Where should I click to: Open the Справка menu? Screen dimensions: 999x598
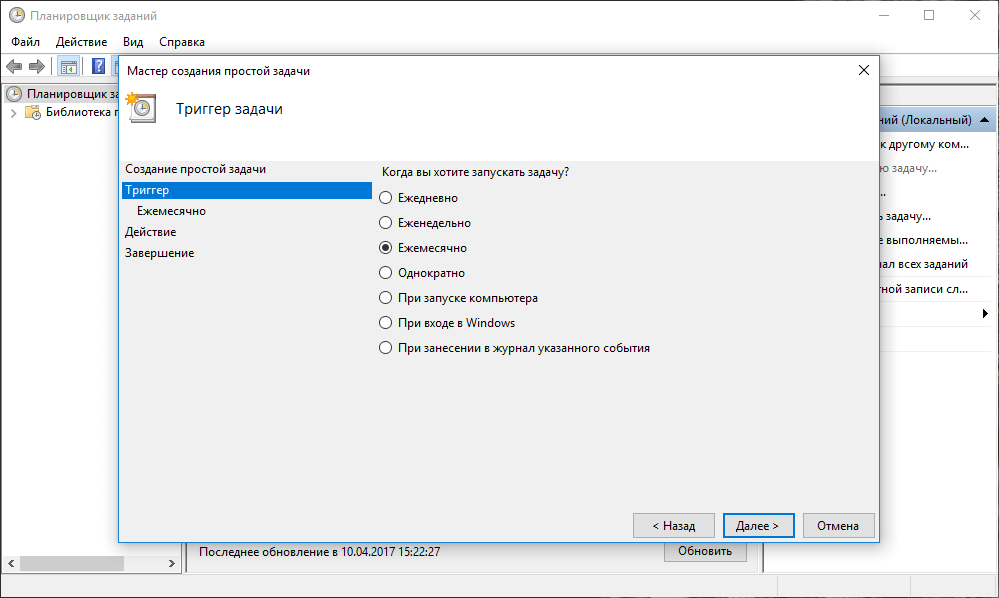182,42
